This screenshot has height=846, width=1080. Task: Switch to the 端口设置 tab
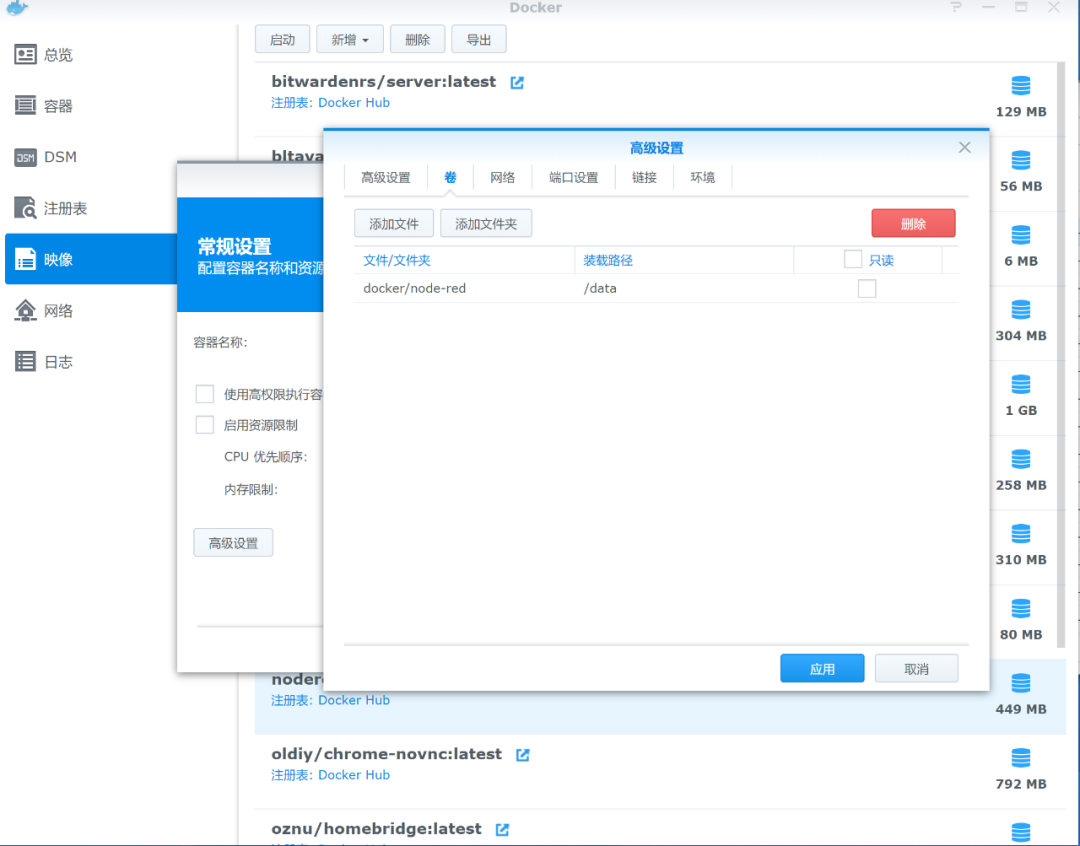(574, 178)
